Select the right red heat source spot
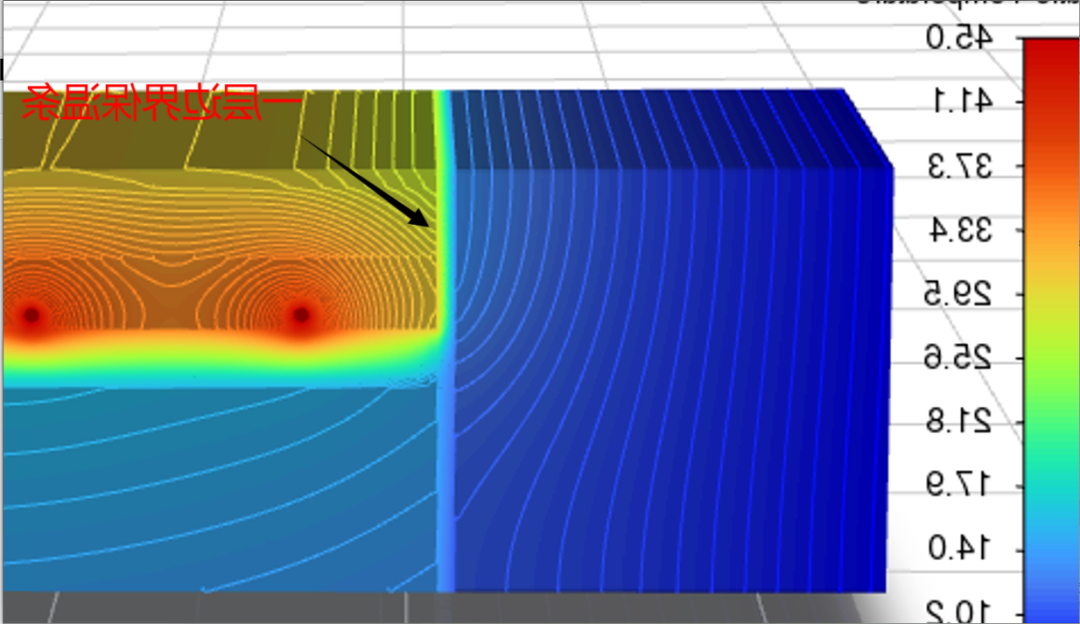Image resolution: width=1080 pixels, height=624 pixels. [x=301, y=316]
